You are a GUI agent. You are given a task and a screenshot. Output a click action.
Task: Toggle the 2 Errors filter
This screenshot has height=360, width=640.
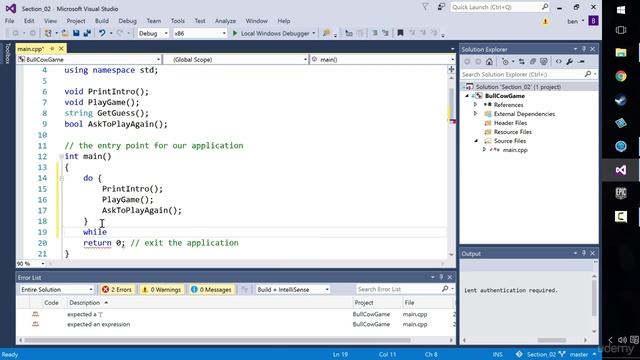pyautogui.click(x=117, y=289)
